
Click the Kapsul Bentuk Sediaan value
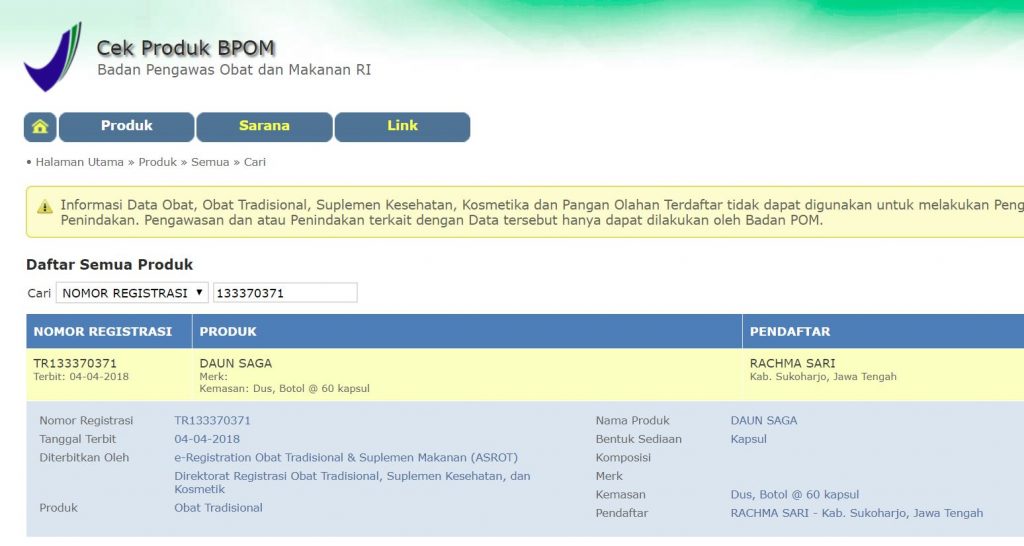(748, 439)
